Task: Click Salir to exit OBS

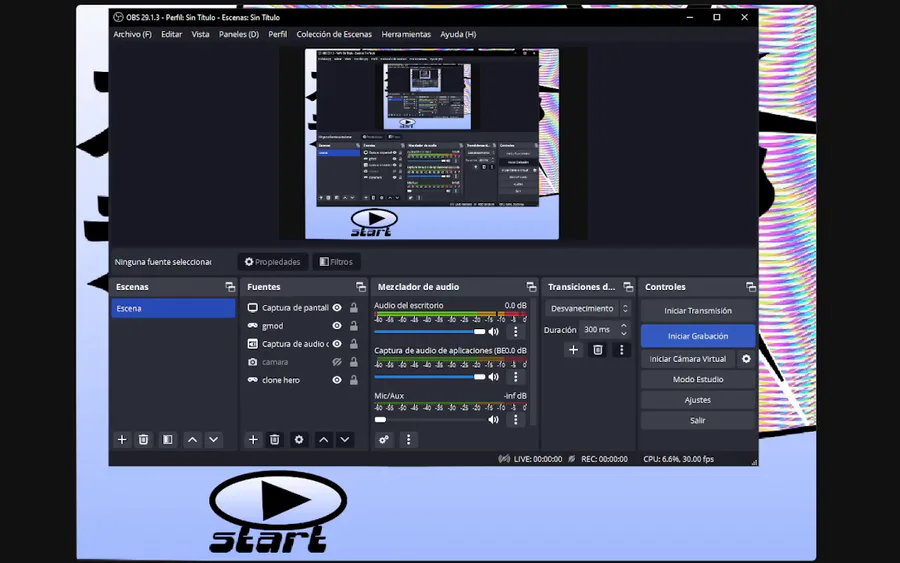Action: click(x=698, y=420)
